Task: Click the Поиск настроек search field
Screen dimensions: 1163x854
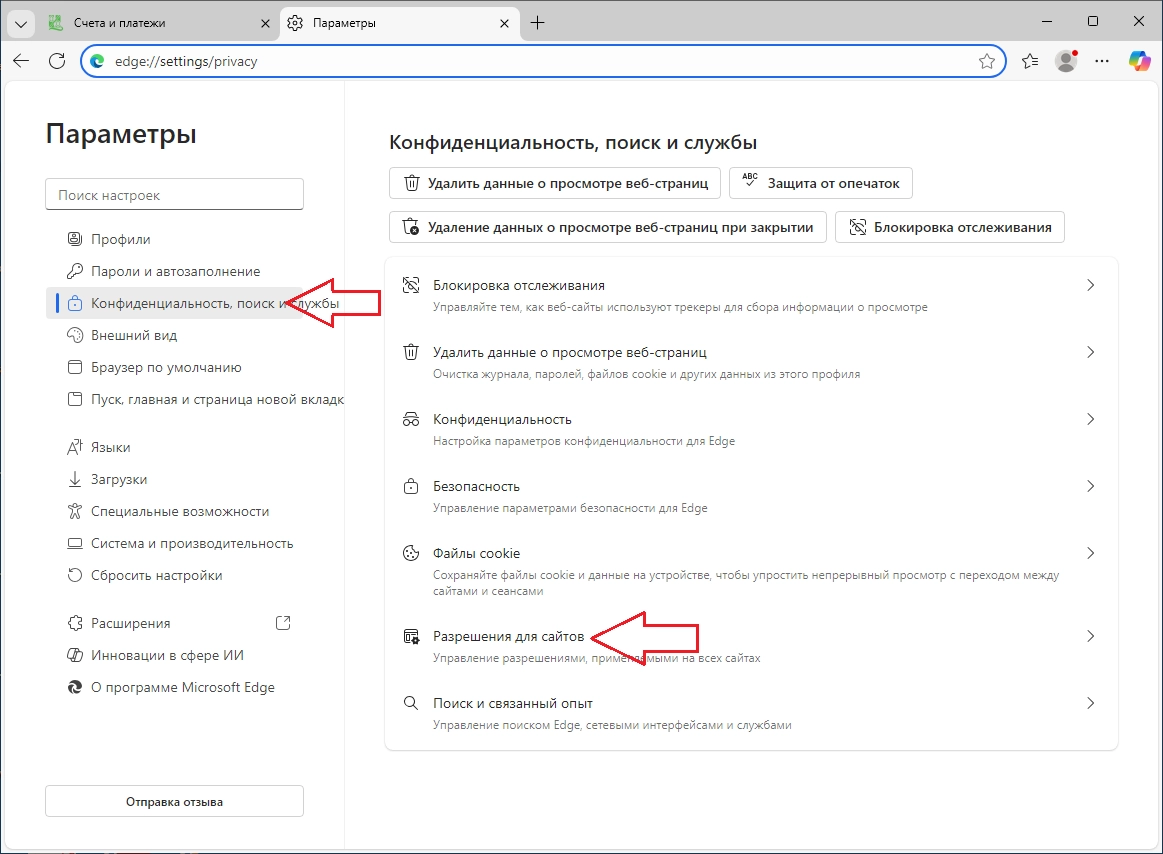Action: click(x=174, y=195)
